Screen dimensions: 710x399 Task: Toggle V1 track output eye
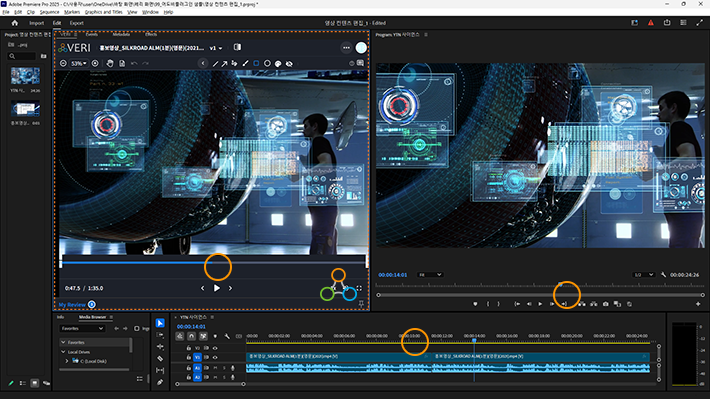tap(215, 357)
